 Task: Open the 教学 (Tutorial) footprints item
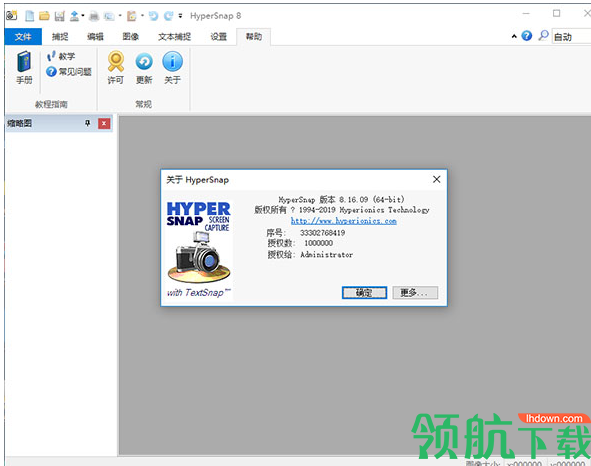click(61, 56)
